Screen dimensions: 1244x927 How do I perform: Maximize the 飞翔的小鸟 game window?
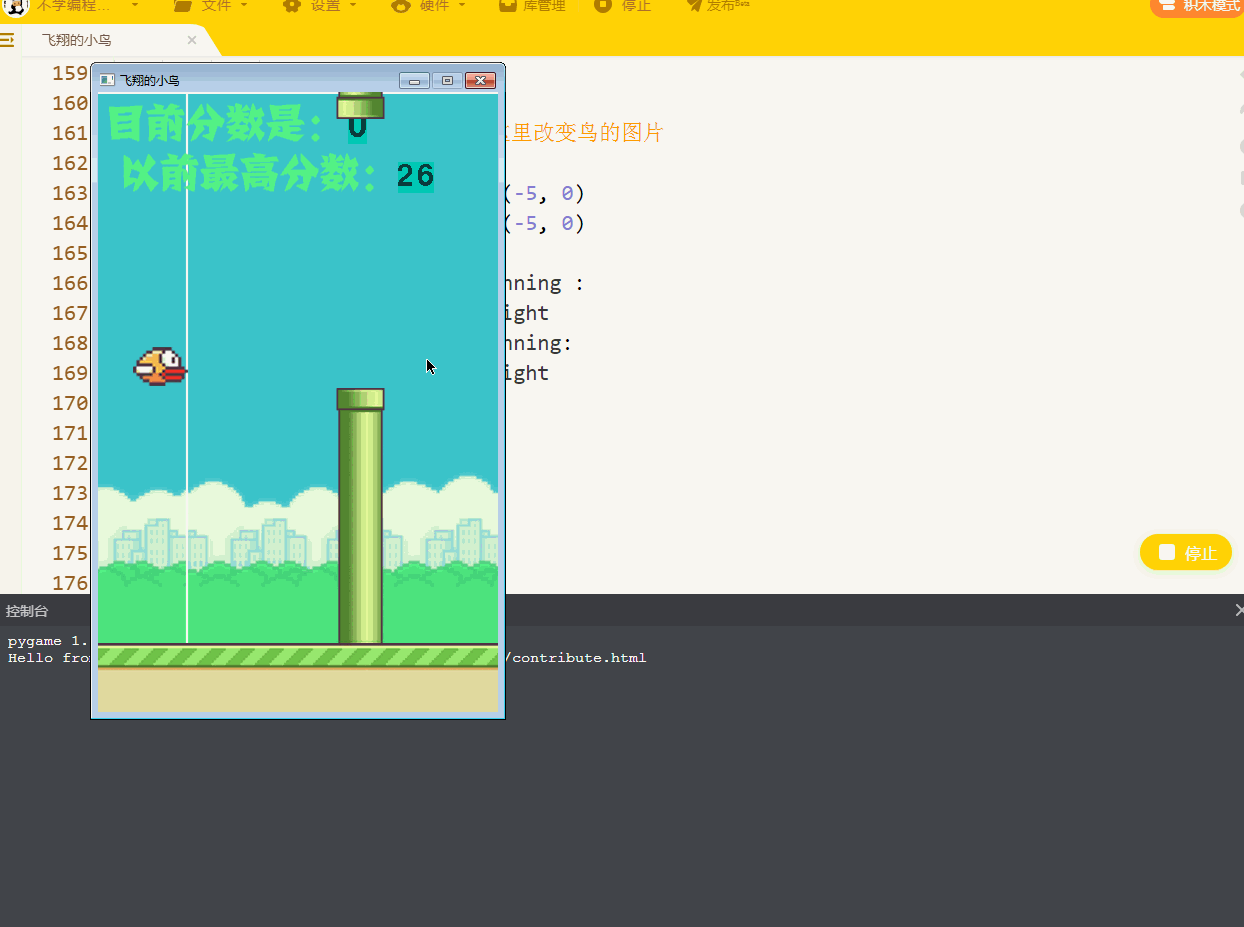click(447, 81)
